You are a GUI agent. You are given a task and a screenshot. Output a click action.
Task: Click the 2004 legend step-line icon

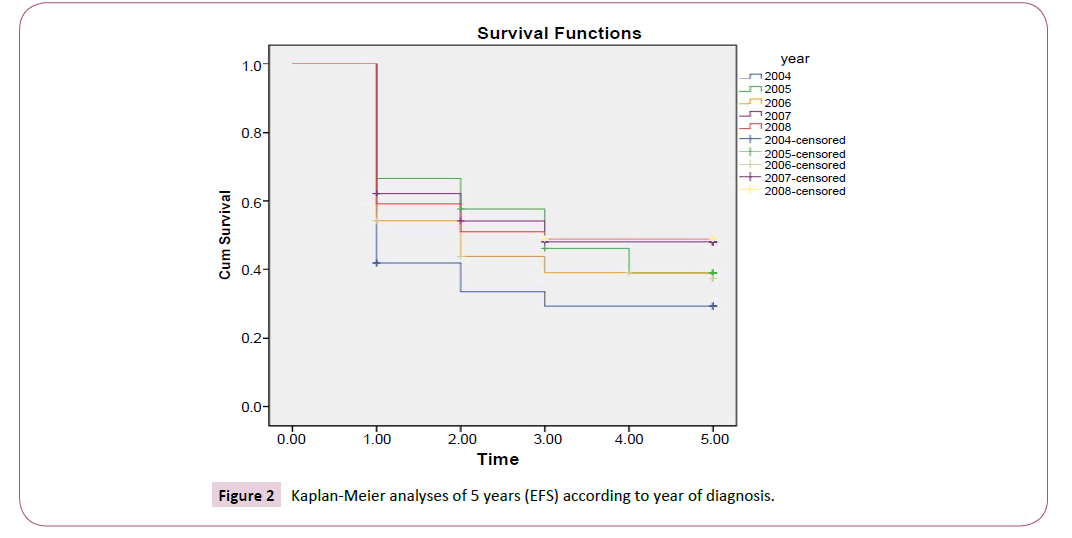pos(750,77)
